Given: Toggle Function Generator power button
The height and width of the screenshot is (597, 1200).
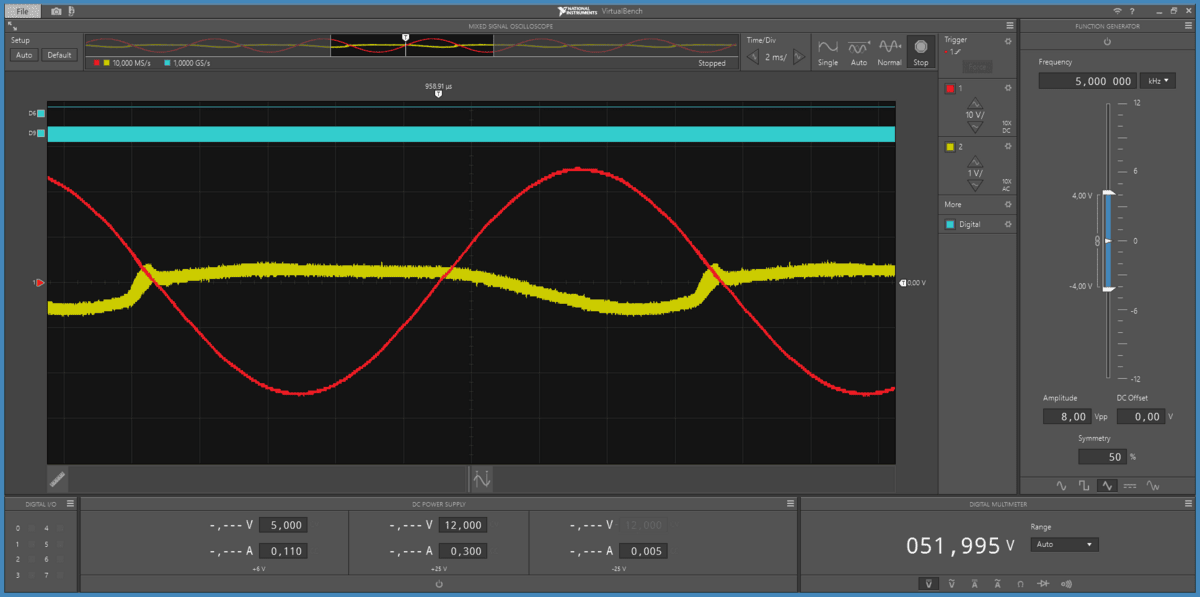Looking at the screenshot, I should click(1107, 42).
